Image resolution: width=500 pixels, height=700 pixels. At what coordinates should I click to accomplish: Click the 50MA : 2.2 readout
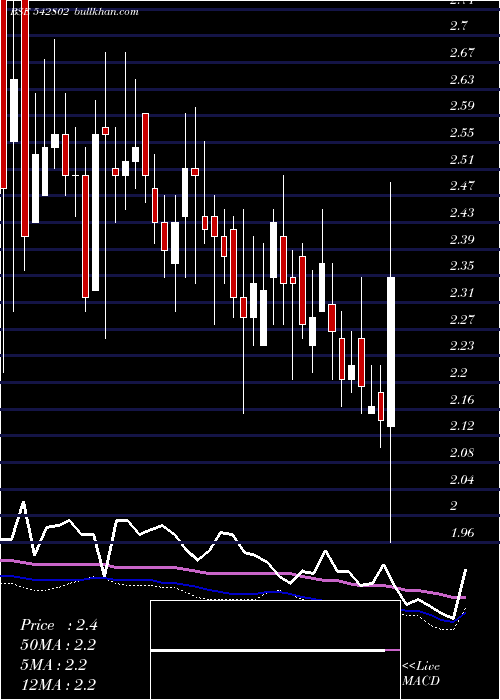(58, 645)
